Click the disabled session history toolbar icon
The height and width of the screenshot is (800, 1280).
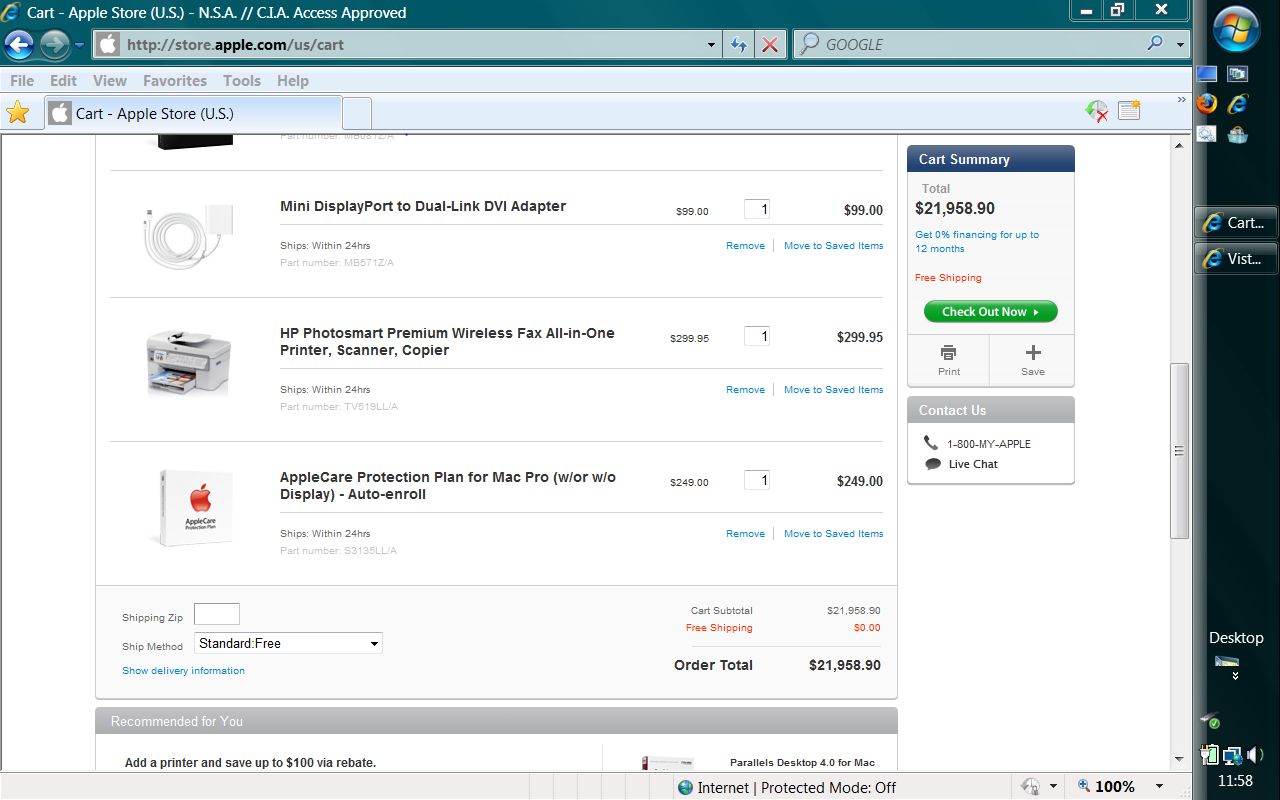(1097, 111)
